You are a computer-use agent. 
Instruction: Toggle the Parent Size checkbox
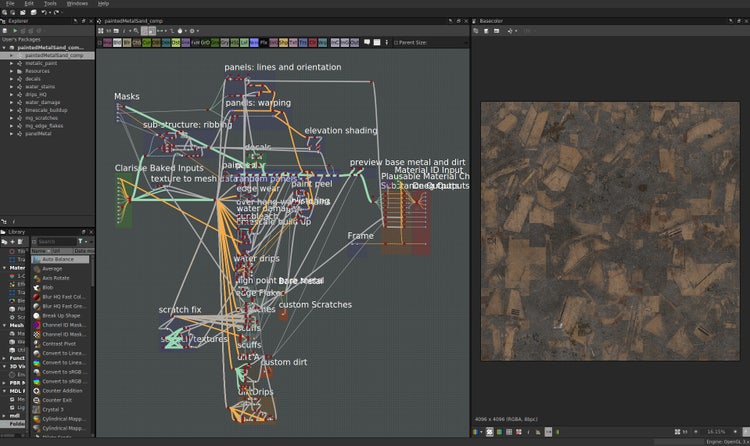click(x=397, y=43)
